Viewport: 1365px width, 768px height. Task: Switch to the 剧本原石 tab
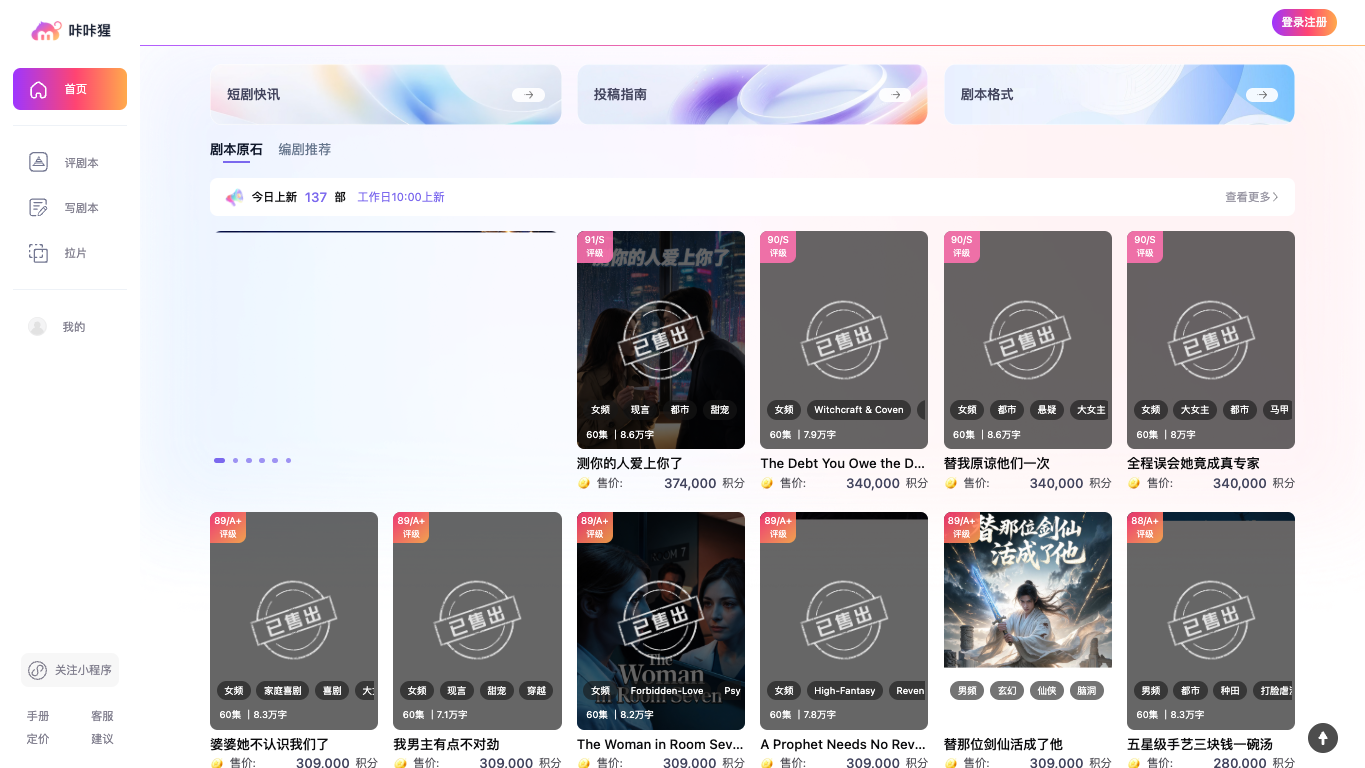point(236,149)
